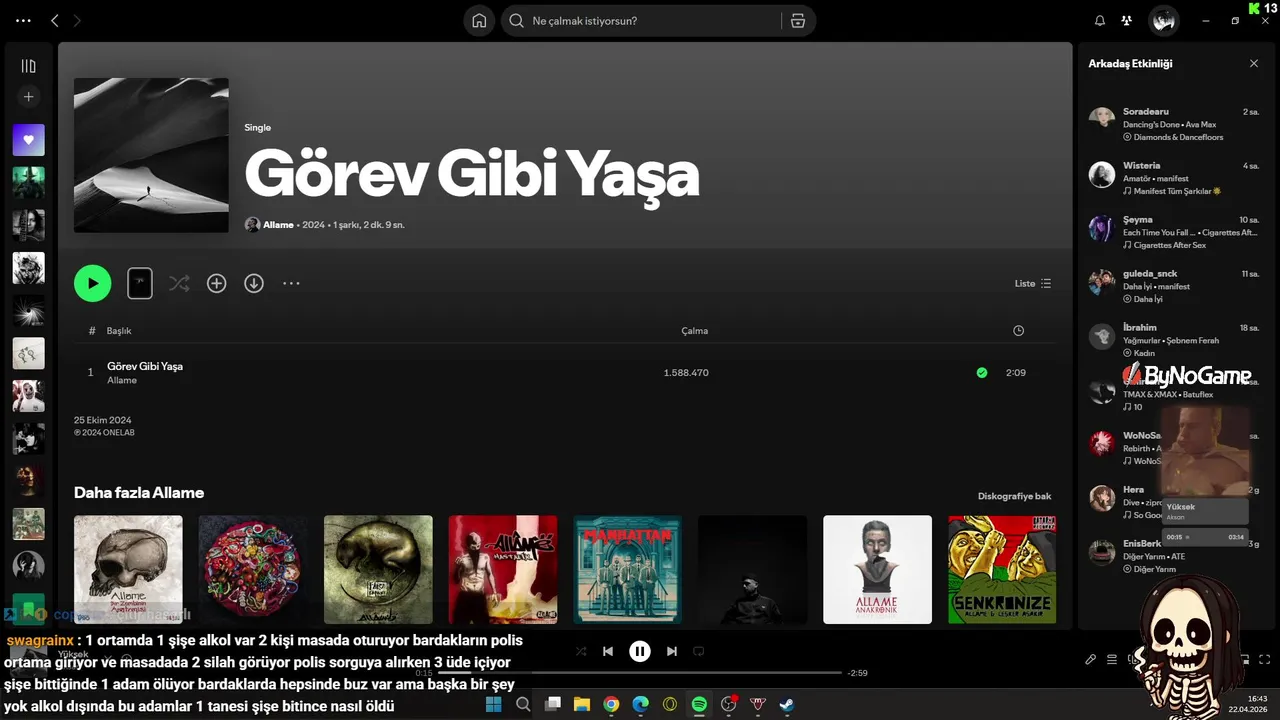Open Windows taskbar search
The height and width of the screenshot is (720, 1280).
click(x=522, y=704)
